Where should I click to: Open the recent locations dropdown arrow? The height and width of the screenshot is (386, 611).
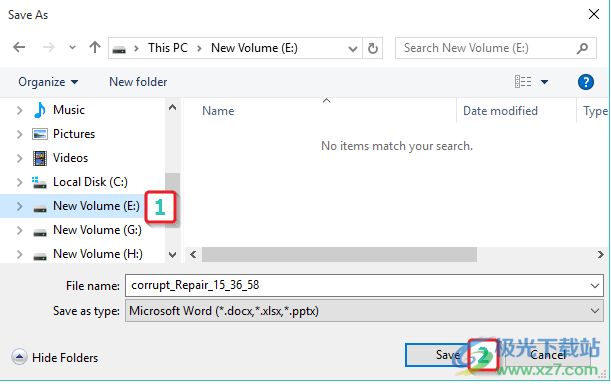click(72, 48)
